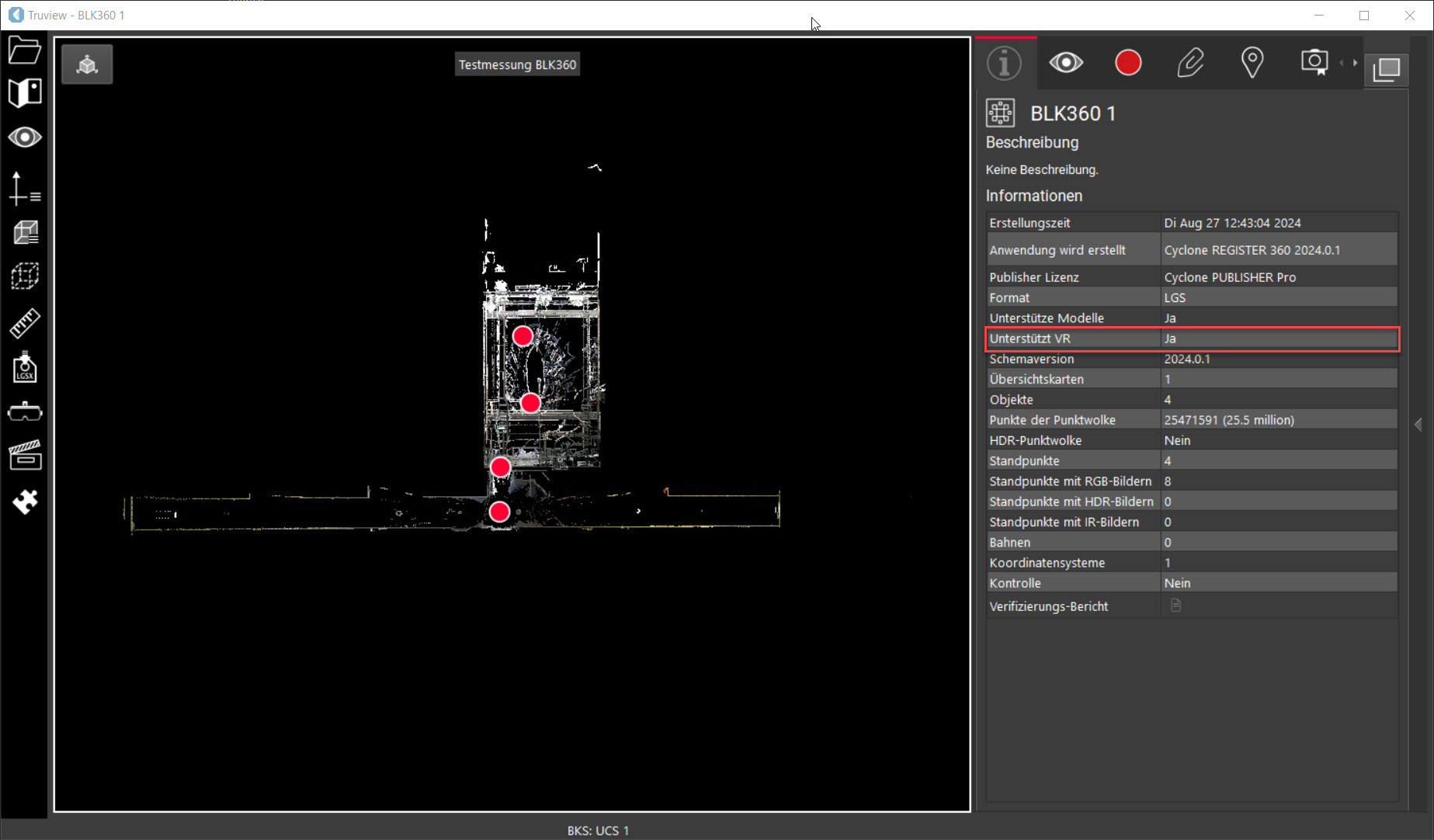This screenshot has width=1434, height=840.
Task: Select the dashed cube limit box tool
Action: pos(24,276)
